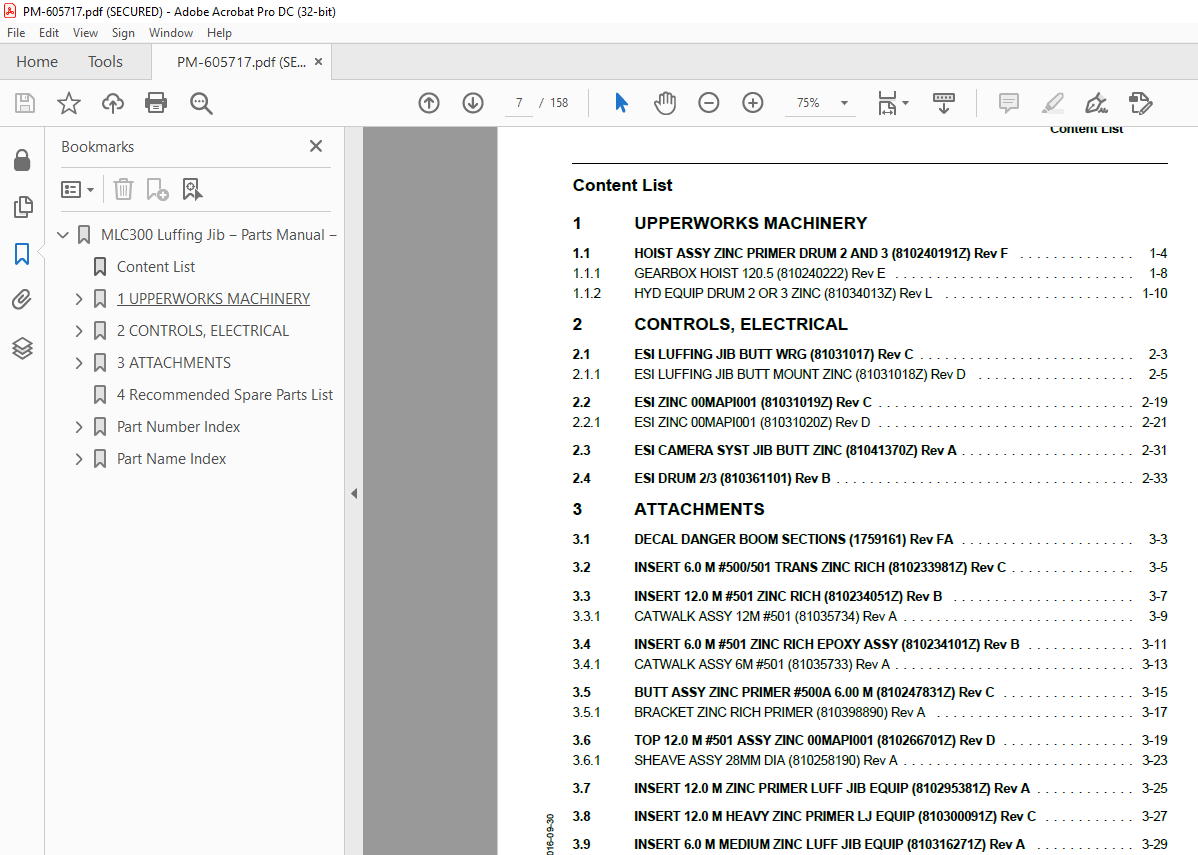Screen dimensions: 1198x855
Task: Open SHEAVE ASSY 28MM DIA entry
Action: [766, 760]
